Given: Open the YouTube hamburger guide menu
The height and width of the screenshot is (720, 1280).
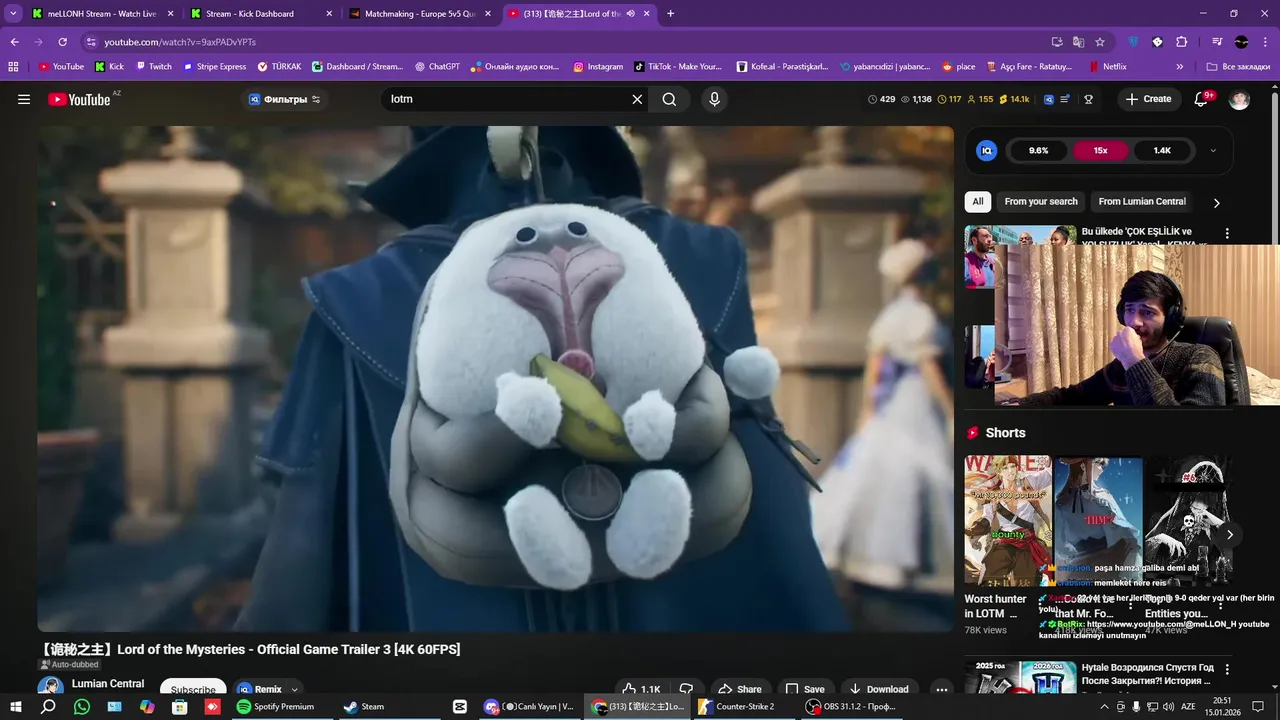Looking at the screenshot, I should pyautogui.click(x=24, y=99).
